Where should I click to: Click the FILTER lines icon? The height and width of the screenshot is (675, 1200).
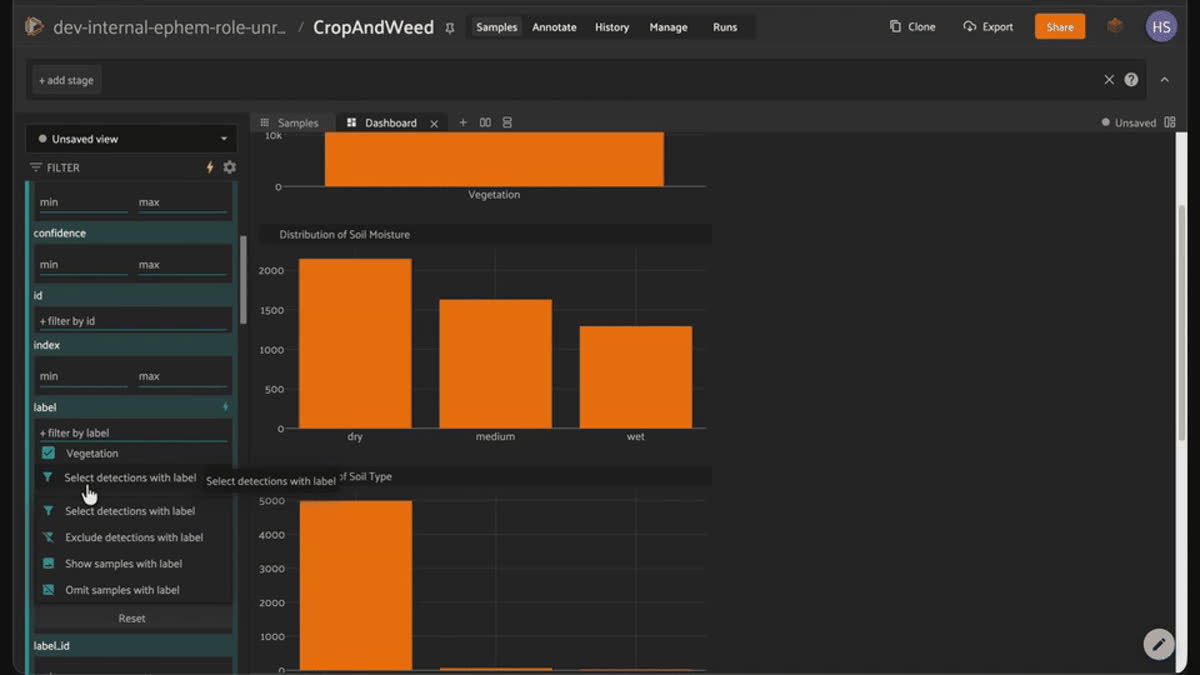[x=36, y=167]
